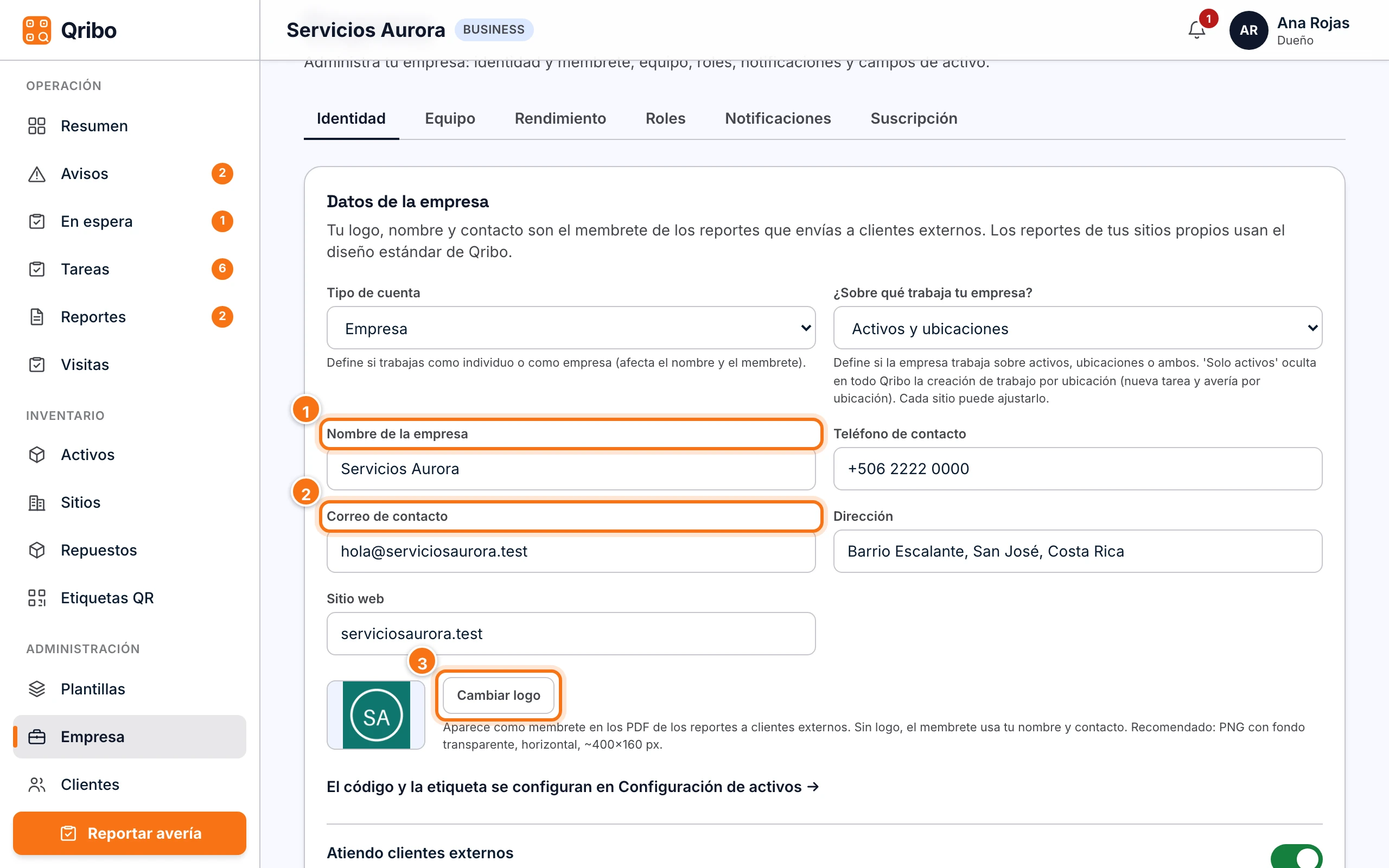Click the Resumen grid icon
This screenshot has height=868, width=1389.
pyautogui.click(x=37, y=126)
